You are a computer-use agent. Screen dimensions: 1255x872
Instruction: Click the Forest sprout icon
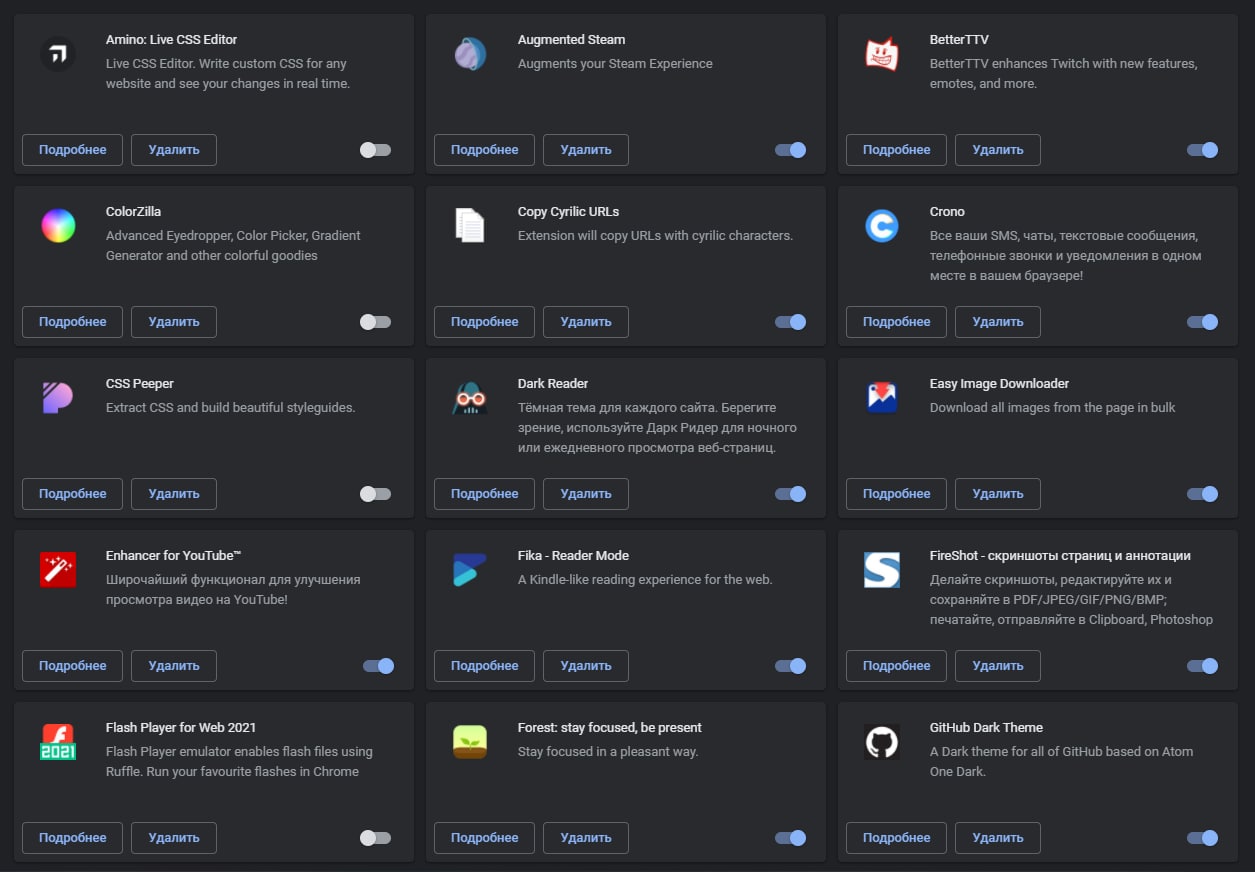click(470, 742)
